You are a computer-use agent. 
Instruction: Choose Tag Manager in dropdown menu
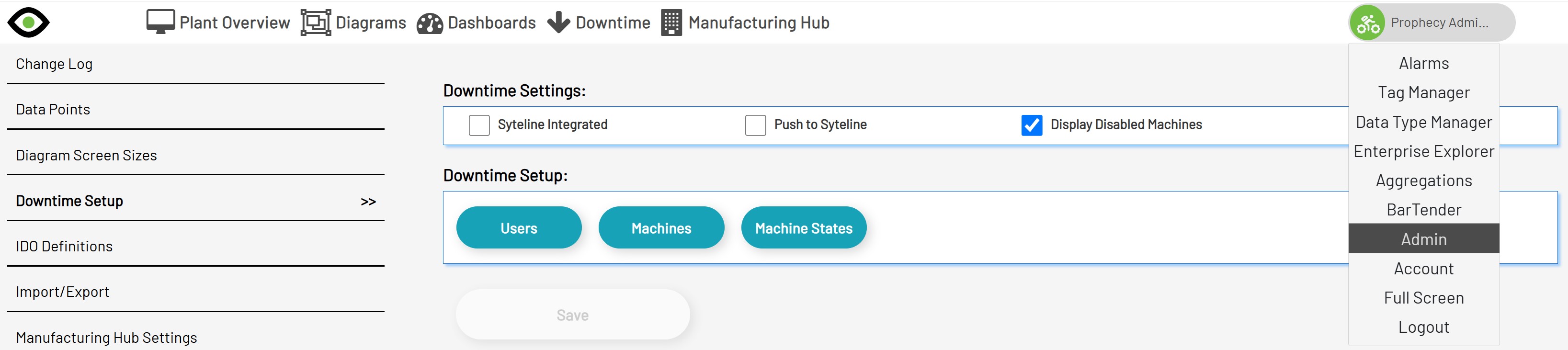[x=1423, y=92]
